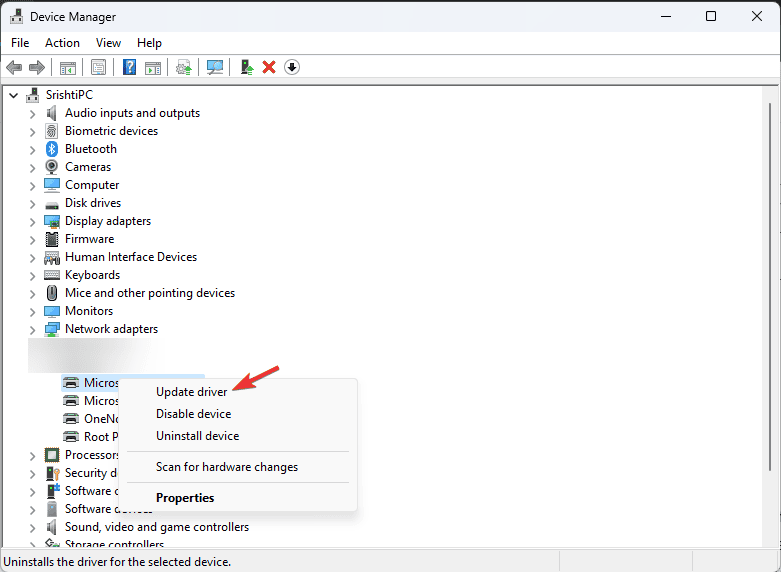Select the Computer category label
781x572 pixels.
pyautogui.click(x=92, y=185)
